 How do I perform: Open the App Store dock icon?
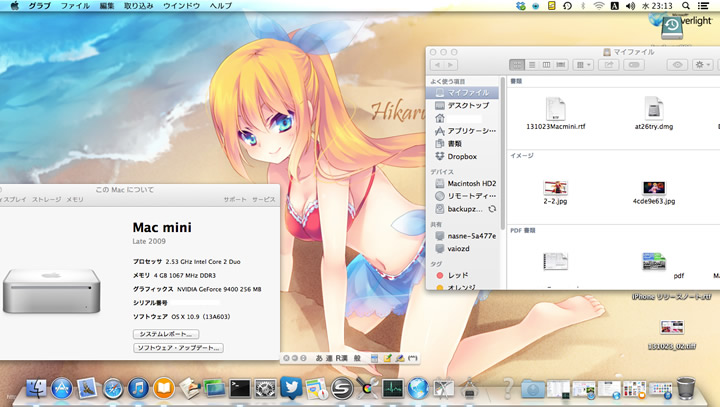[62, 389]
